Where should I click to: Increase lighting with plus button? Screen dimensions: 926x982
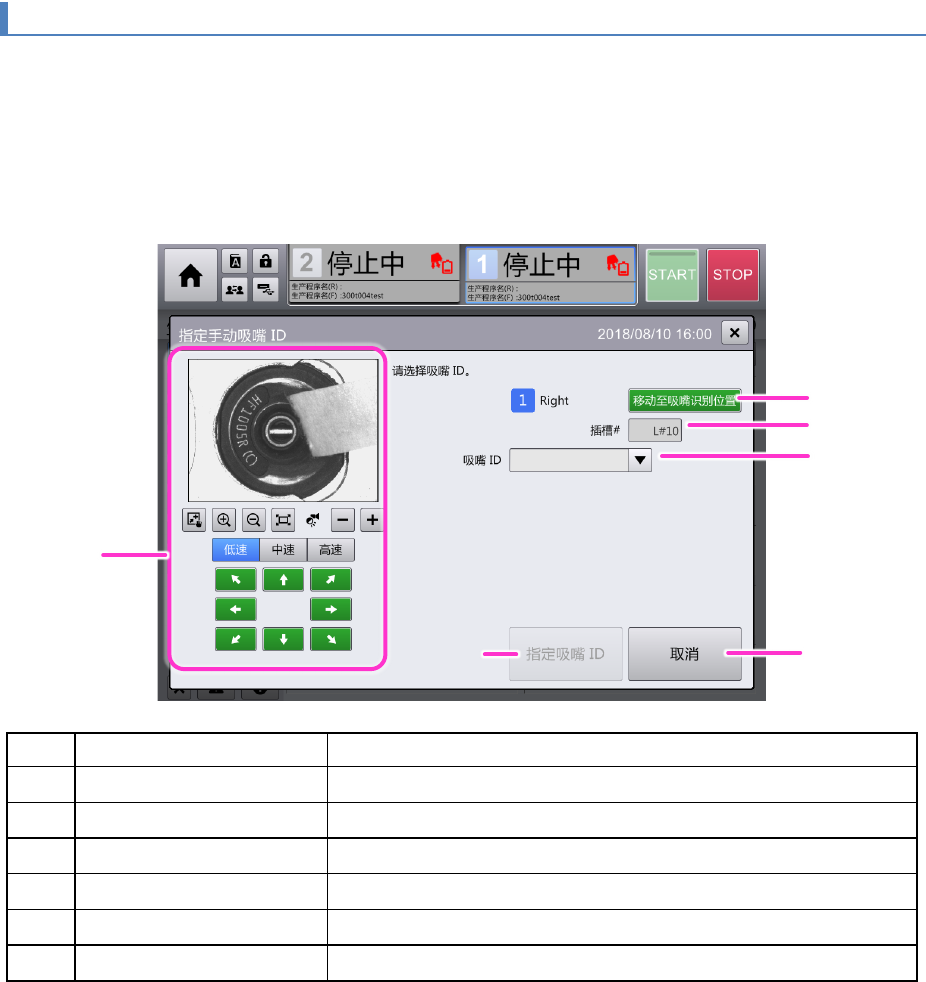tap(372, 520)
